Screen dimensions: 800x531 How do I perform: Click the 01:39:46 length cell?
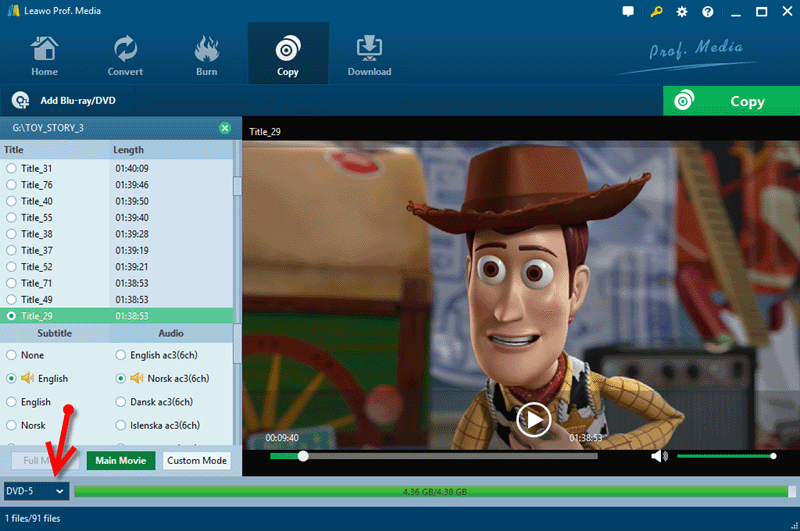(132, 185)
